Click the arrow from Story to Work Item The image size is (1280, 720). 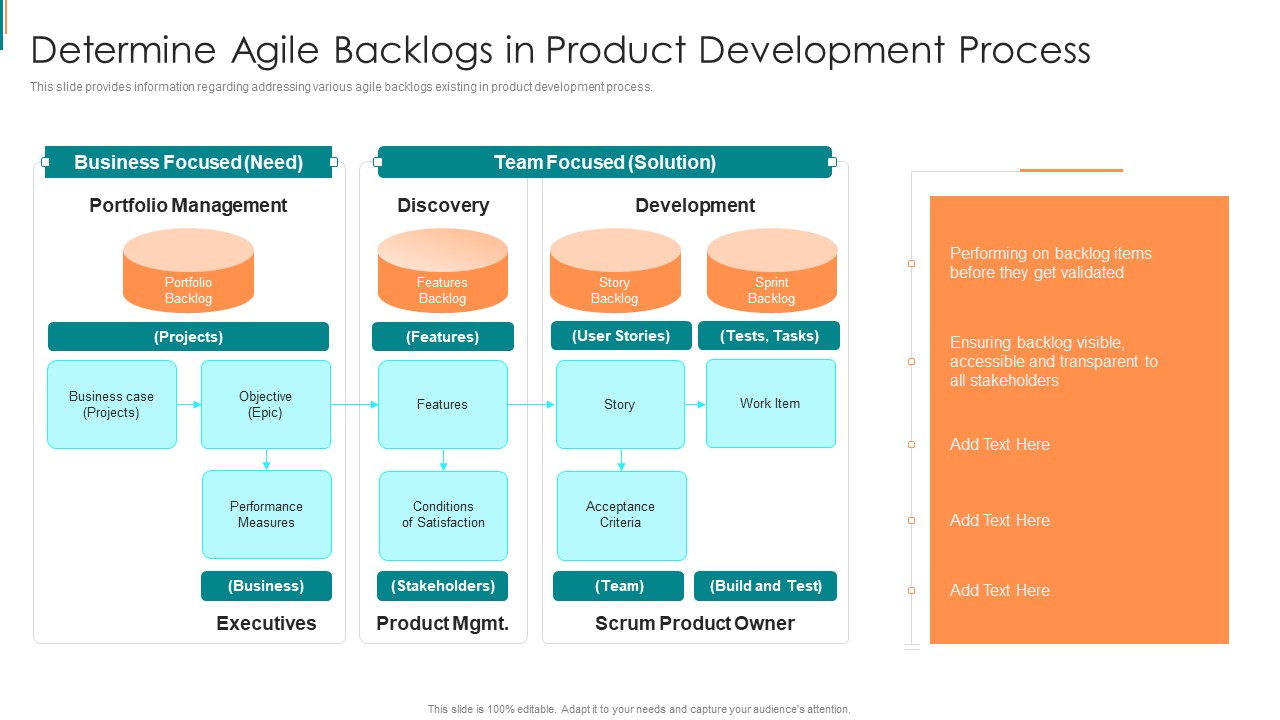(696, 404)
